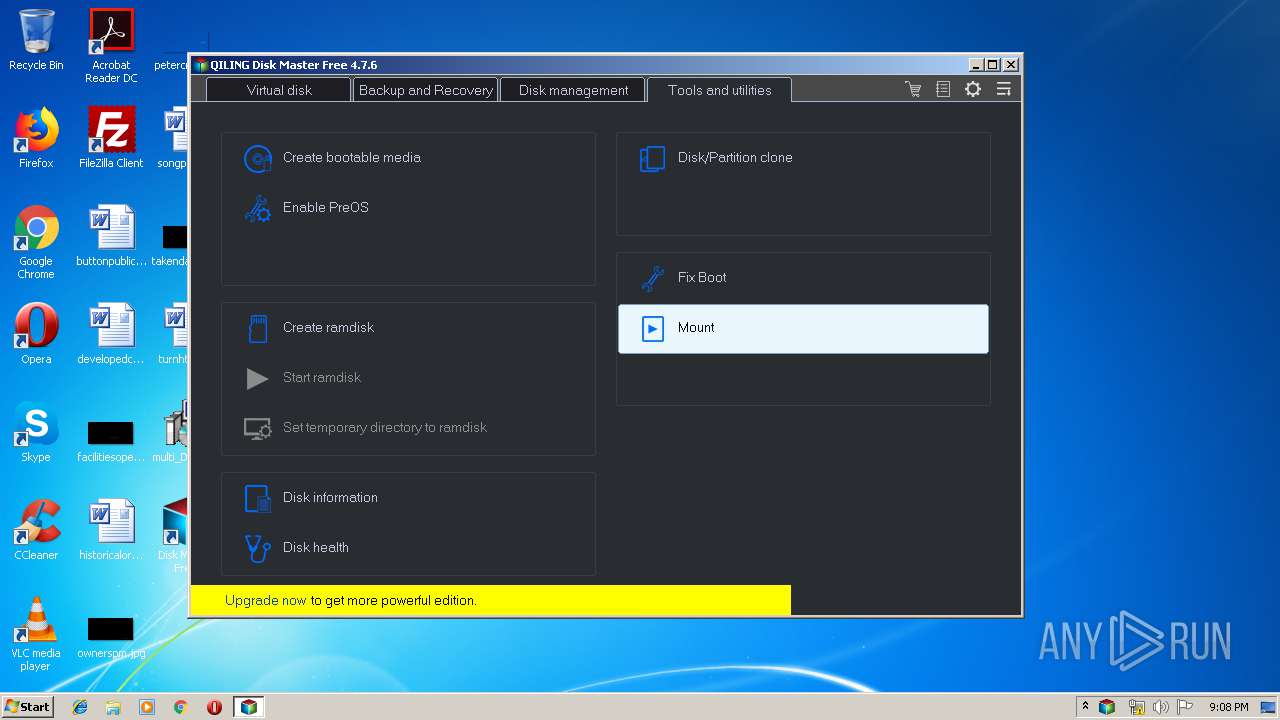Open Action Center flag tray icon
This screenshot has height=720, width=1280.
1185,707
